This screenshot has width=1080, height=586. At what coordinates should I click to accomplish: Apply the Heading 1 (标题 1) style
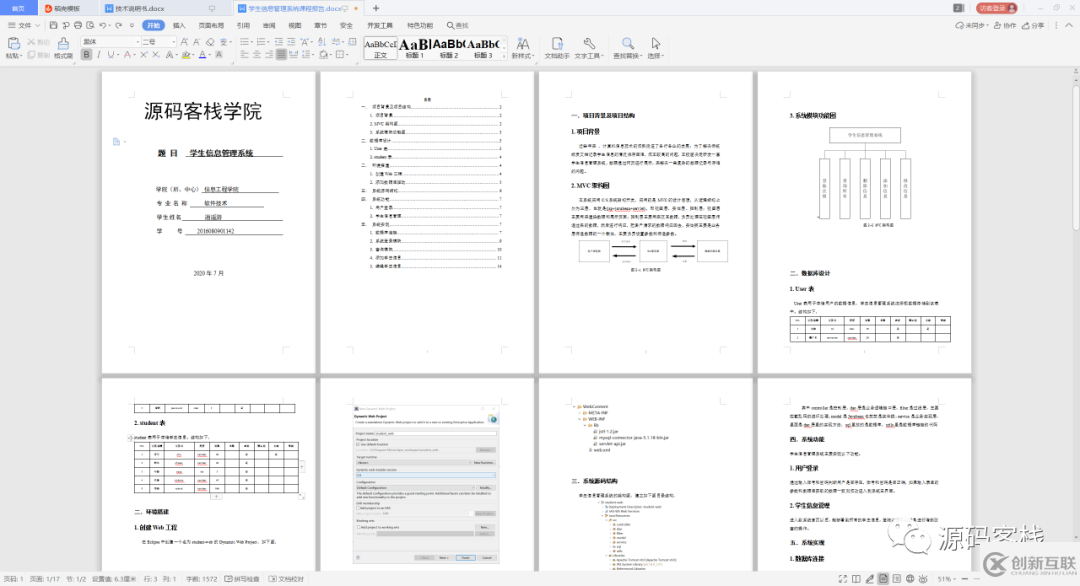415,48
